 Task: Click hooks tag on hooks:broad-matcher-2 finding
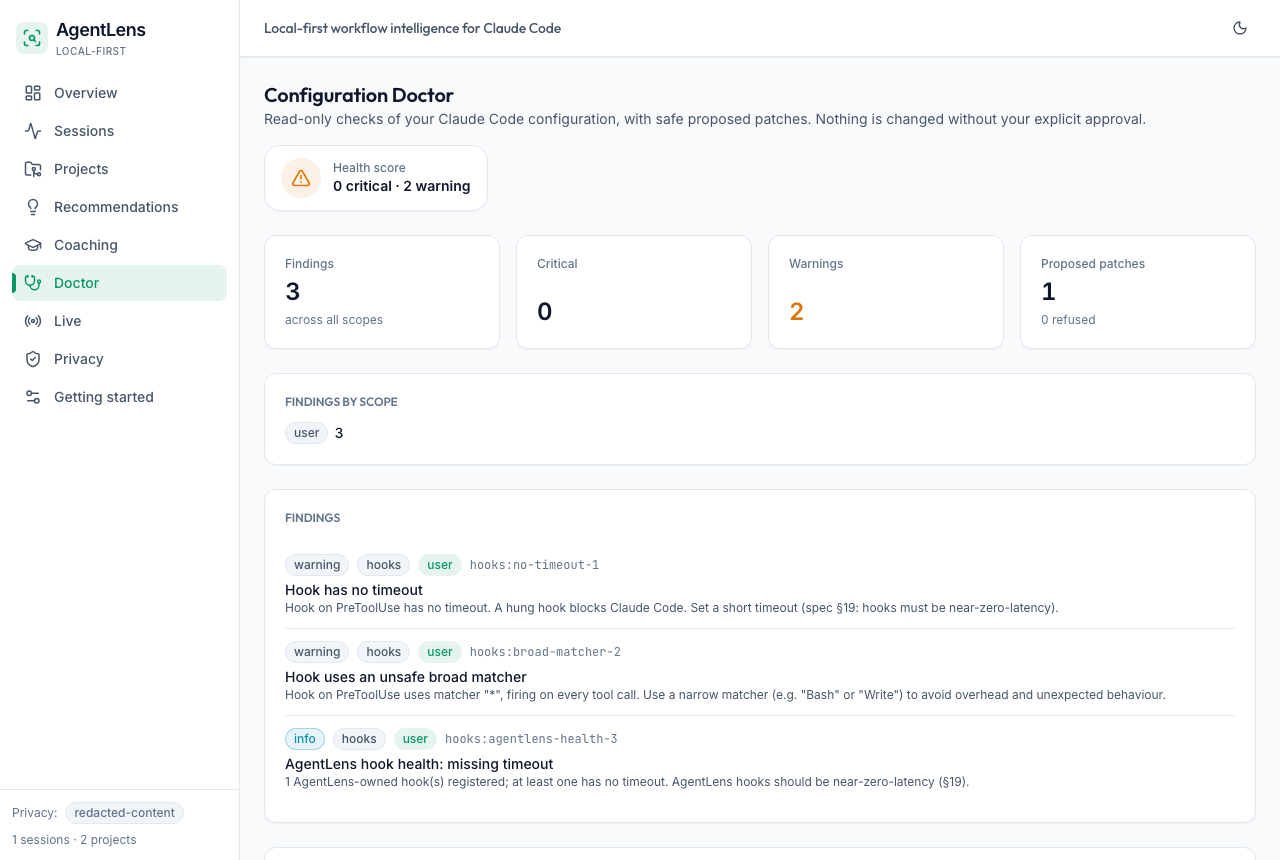(x=383, y=652)
